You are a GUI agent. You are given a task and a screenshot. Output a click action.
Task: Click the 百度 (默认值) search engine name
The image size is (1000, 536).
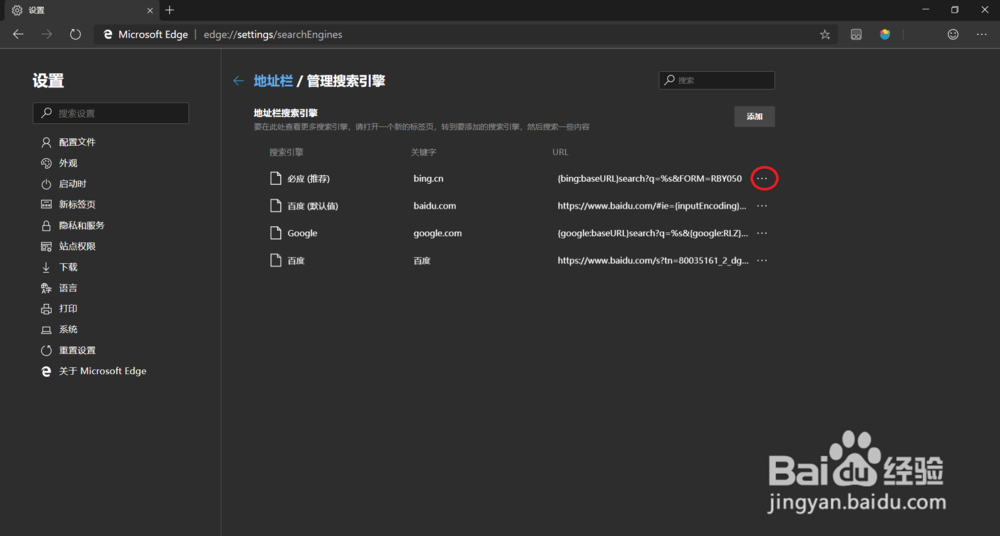pyautogui.click(x=312, y=206)
